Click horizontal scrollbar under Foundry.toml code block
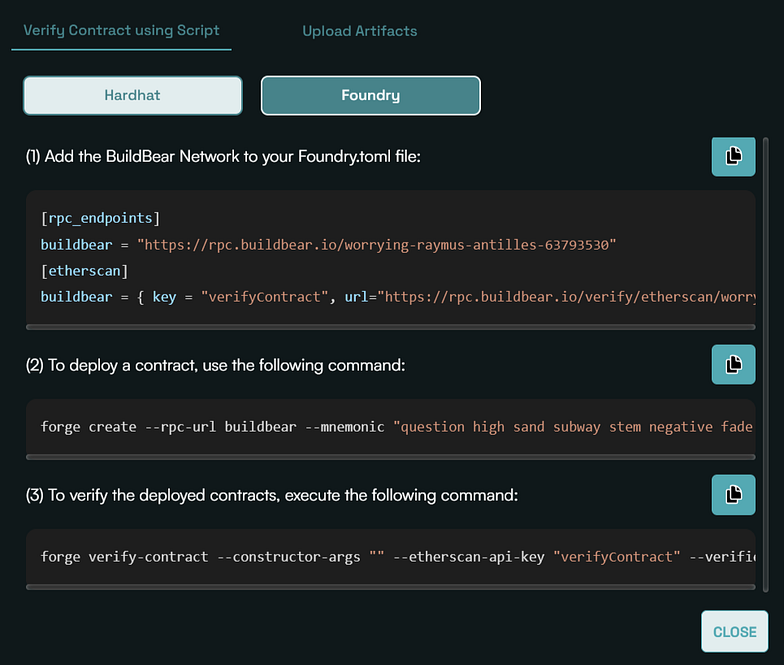This screenshot has width=784, height=665. pos(390,327)
